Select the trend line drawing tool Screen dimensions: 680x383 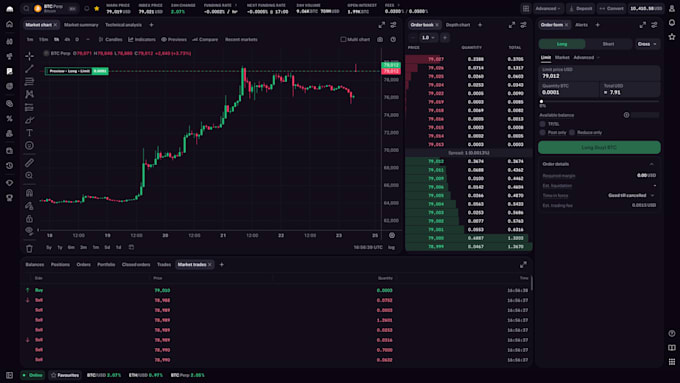pos(29,69)
